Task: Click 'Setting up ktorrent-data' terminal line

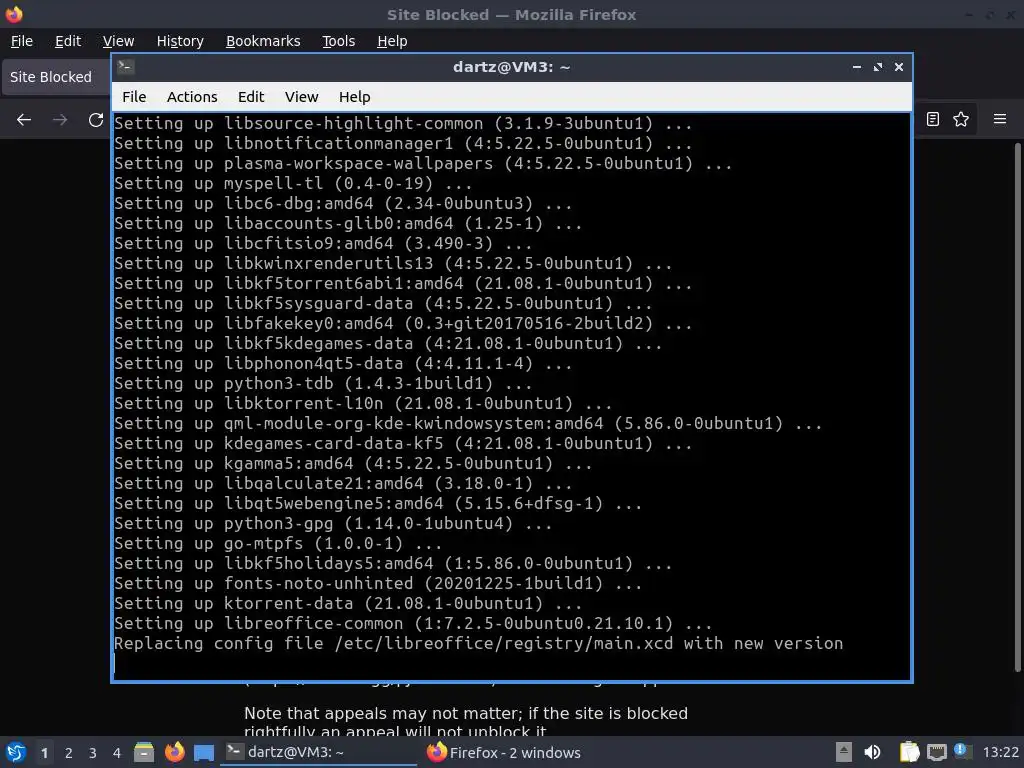Action: coord(348,603)
